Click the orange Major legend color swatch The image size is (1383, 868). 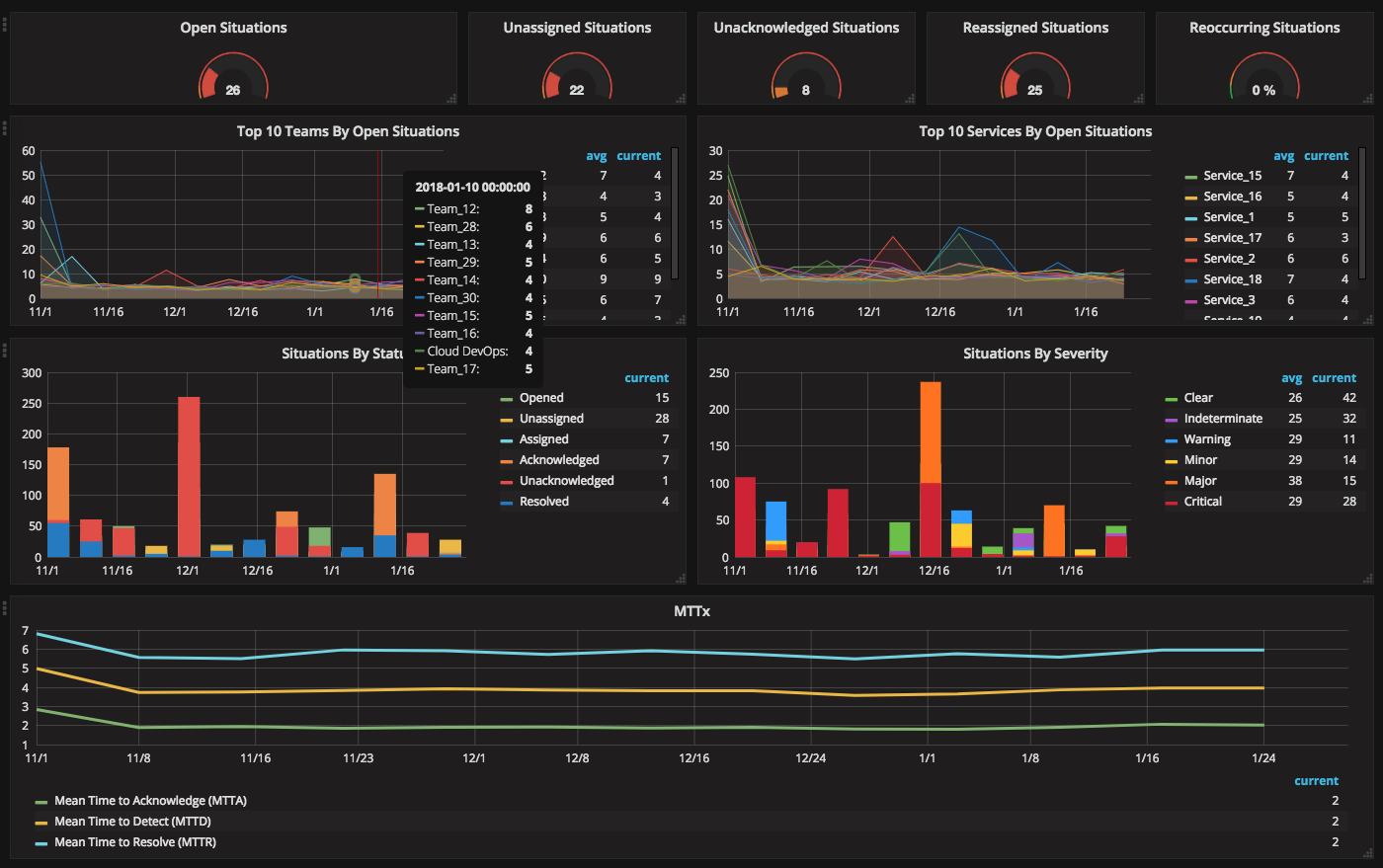point(1172,482)
